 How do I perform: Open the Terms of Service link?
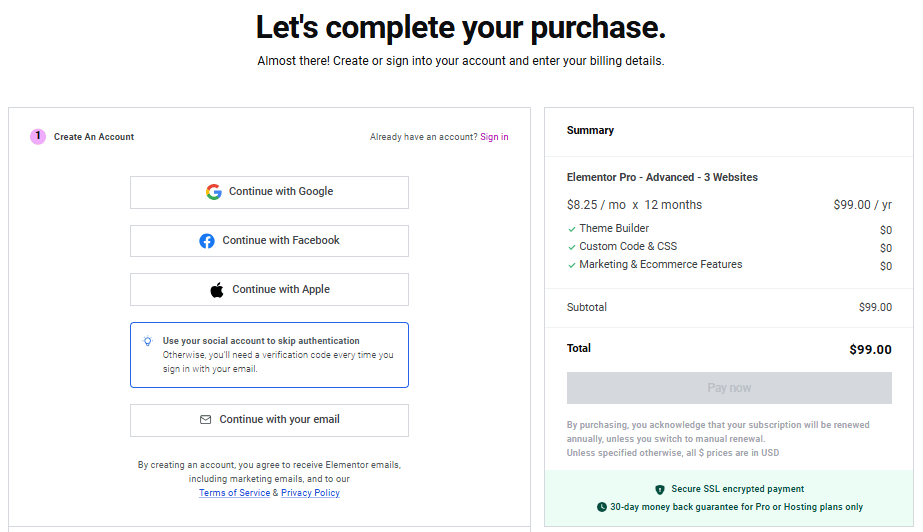pos(234,493)
